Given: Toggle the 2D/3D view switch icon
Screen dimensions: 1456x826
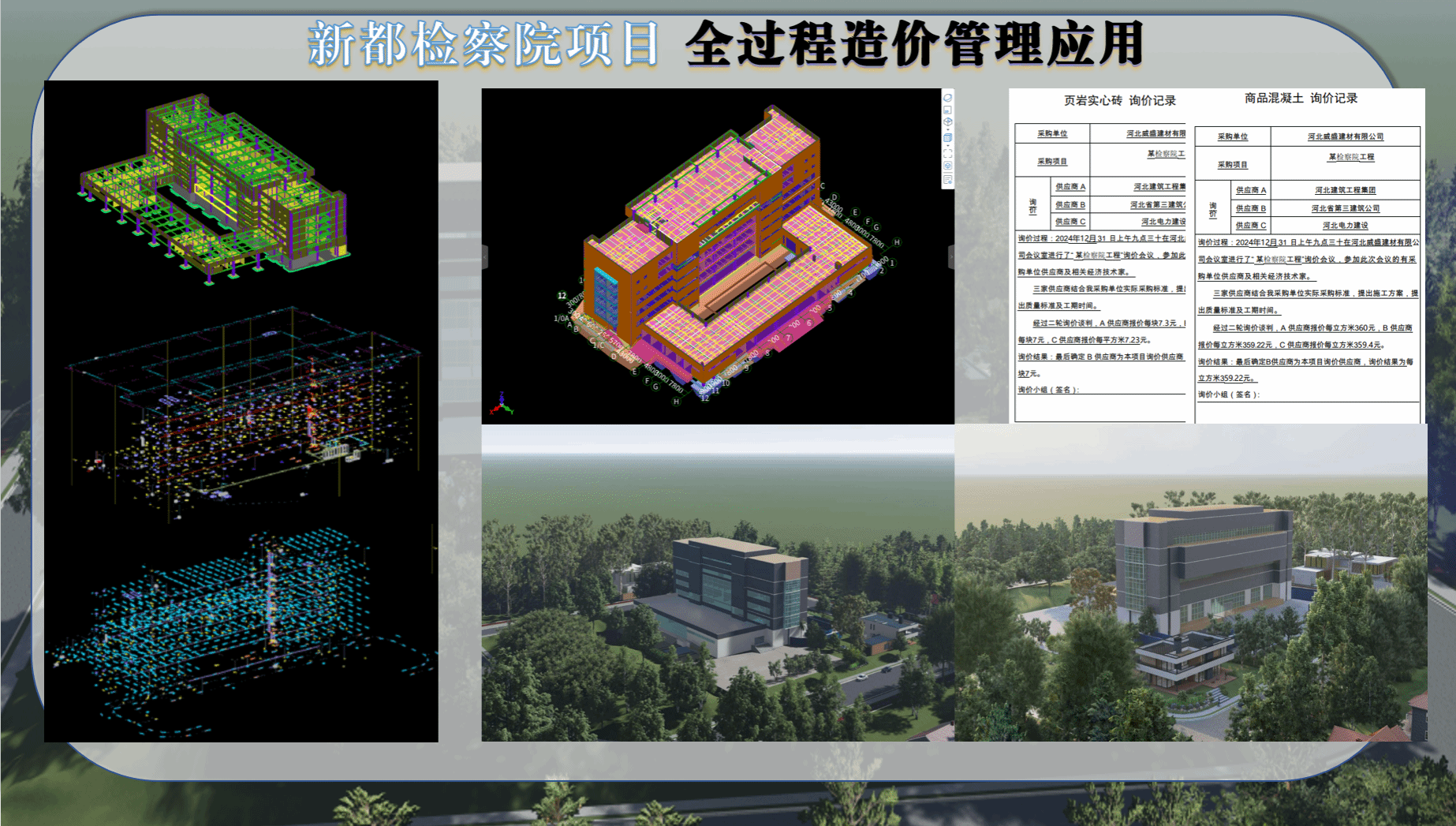Looking at the screenshot, I should click(x=948, y=110).
